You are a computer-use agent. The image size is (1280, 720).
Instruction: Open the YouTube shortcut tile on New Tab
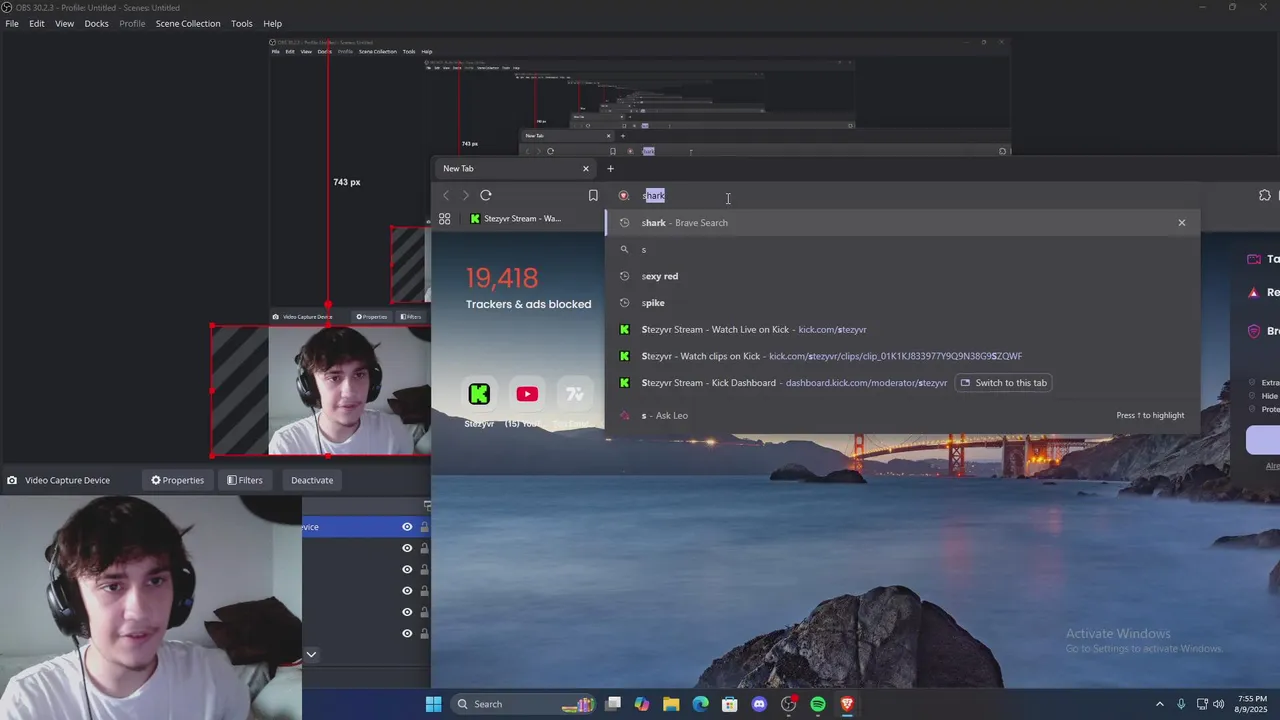[x=527, y=394]
